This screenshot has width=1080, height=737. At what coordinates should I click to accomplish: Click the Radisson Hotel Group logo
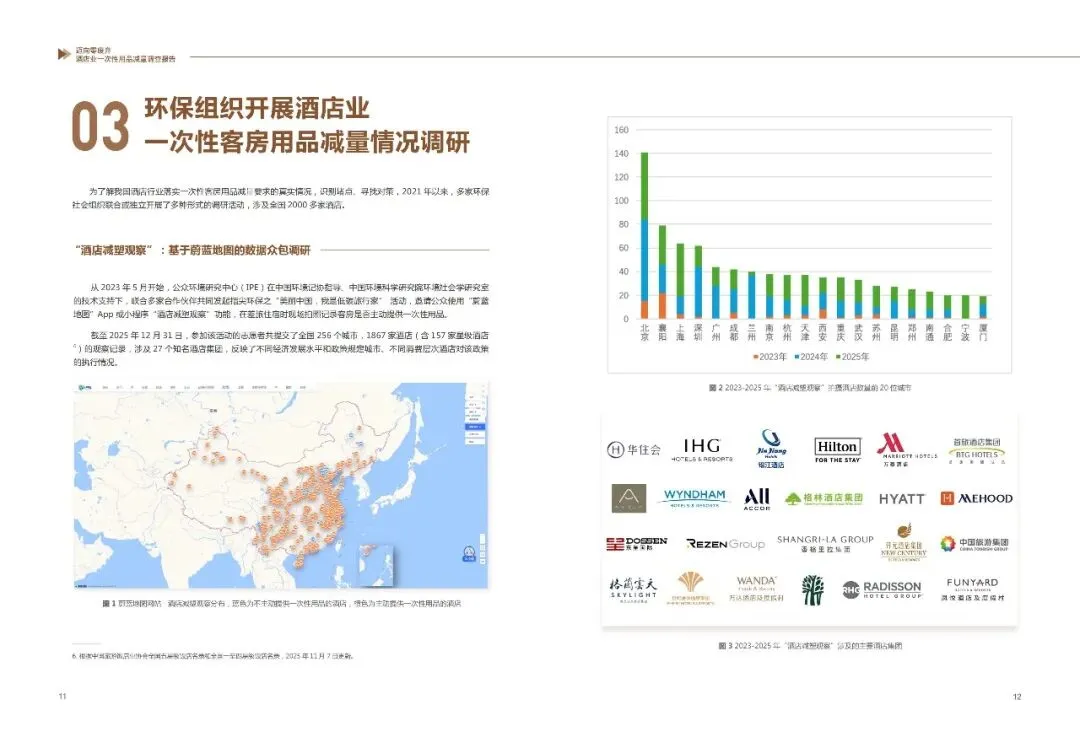tap(882, 590)
